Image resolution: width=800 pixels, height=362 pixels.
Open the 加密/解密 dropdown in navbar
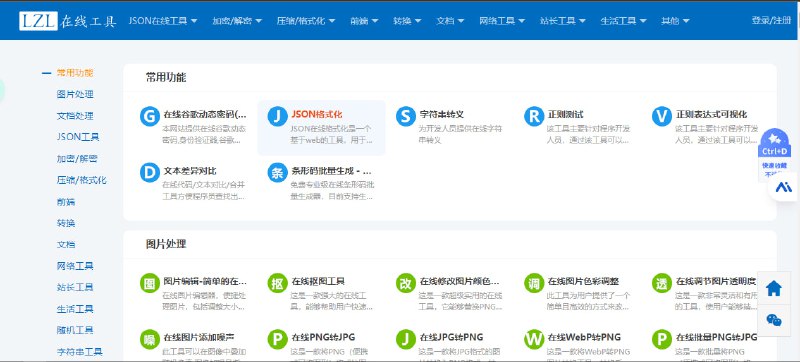point(237,21)
